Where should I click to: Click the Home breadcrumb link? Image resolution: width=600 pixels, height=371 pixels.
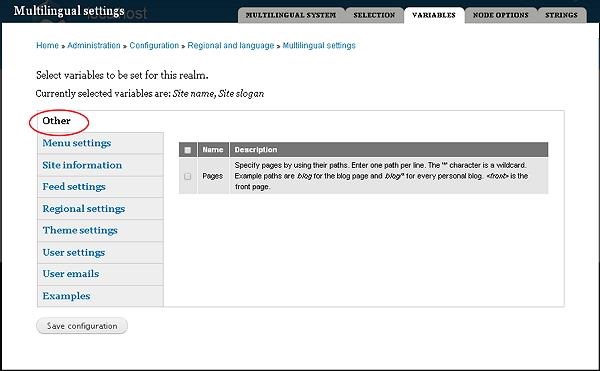(47, 46)
